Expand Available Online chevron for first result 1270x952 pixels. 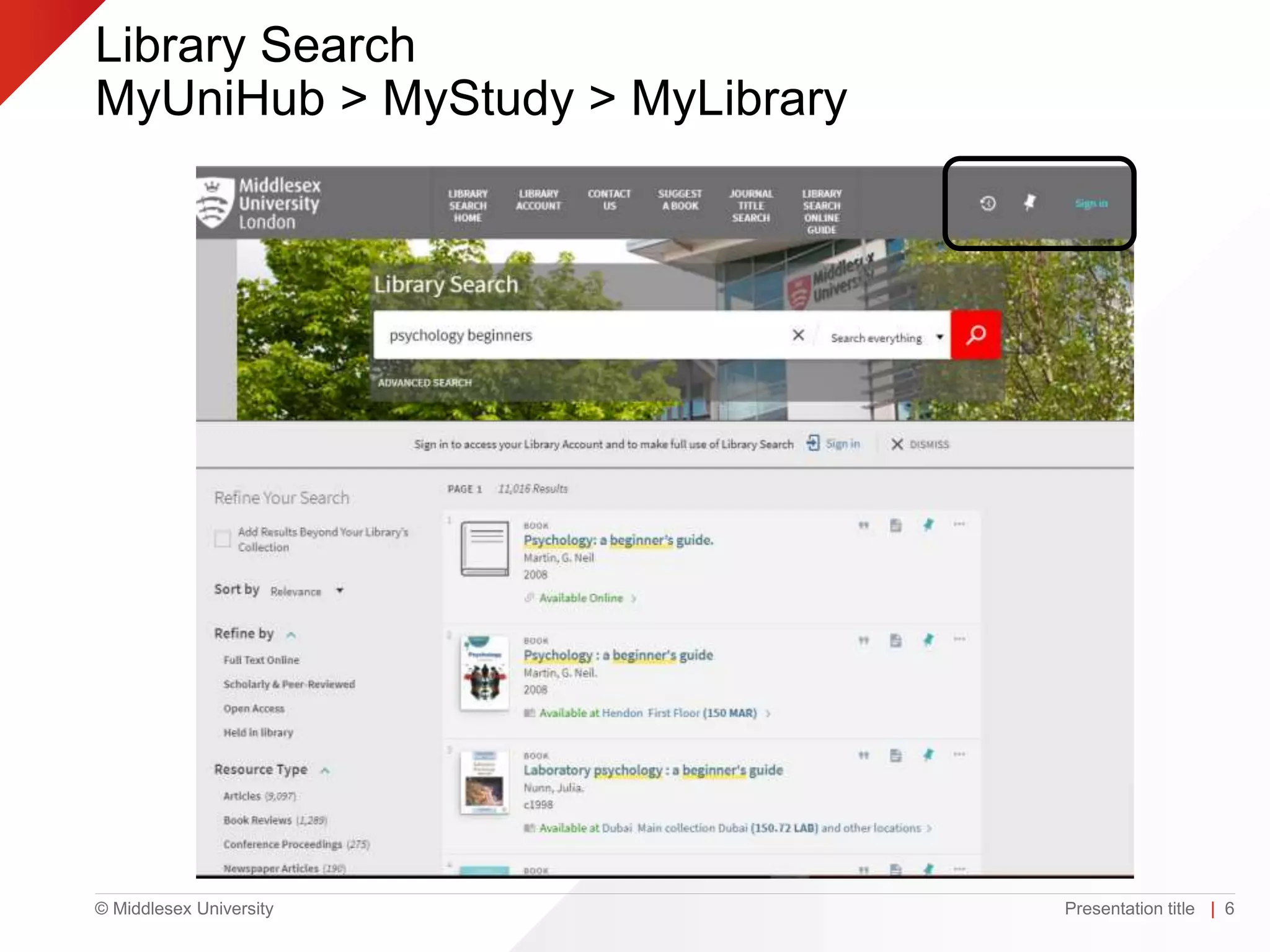pyautogui.click(x=634, y=599)
